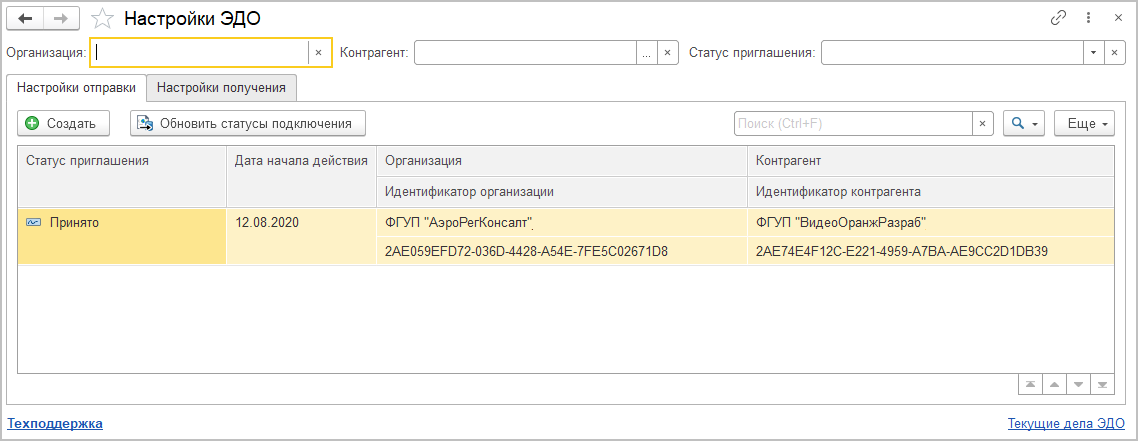Click into the Поиск search field
Image resolution: width=1138 pixels, height=441 pixels.
tap(853, 123)
